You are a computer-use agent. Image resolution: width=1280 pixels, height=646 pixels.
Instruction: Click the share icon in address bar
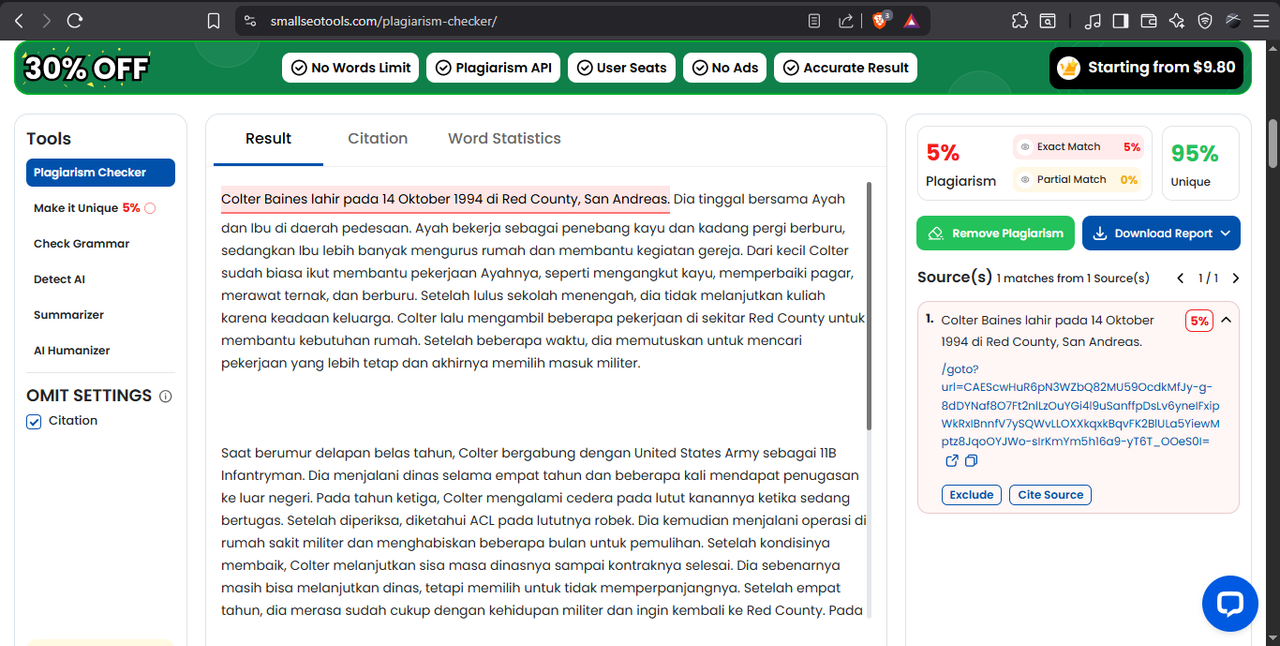click(x=846, y=20)
